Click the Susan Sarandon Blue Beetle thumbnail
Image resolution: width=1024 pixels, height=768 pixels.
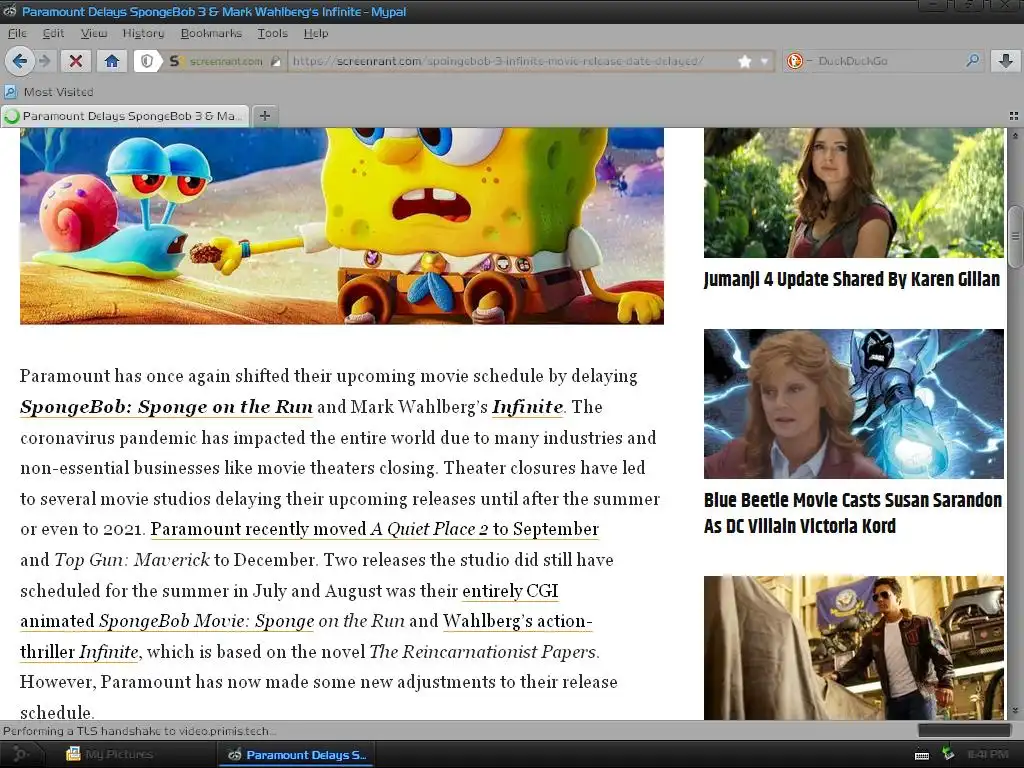point(854,404)
